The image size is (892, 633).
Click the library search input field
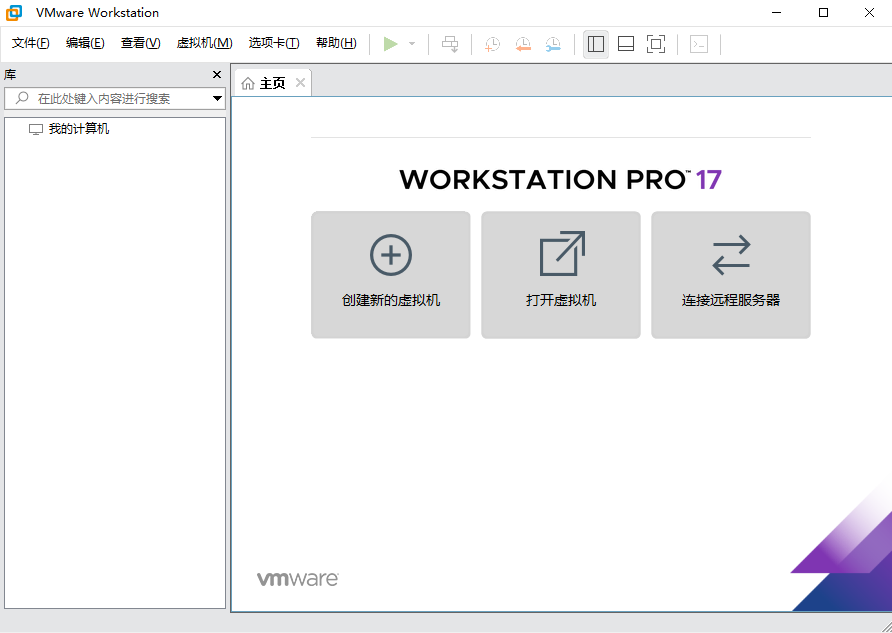110,98
